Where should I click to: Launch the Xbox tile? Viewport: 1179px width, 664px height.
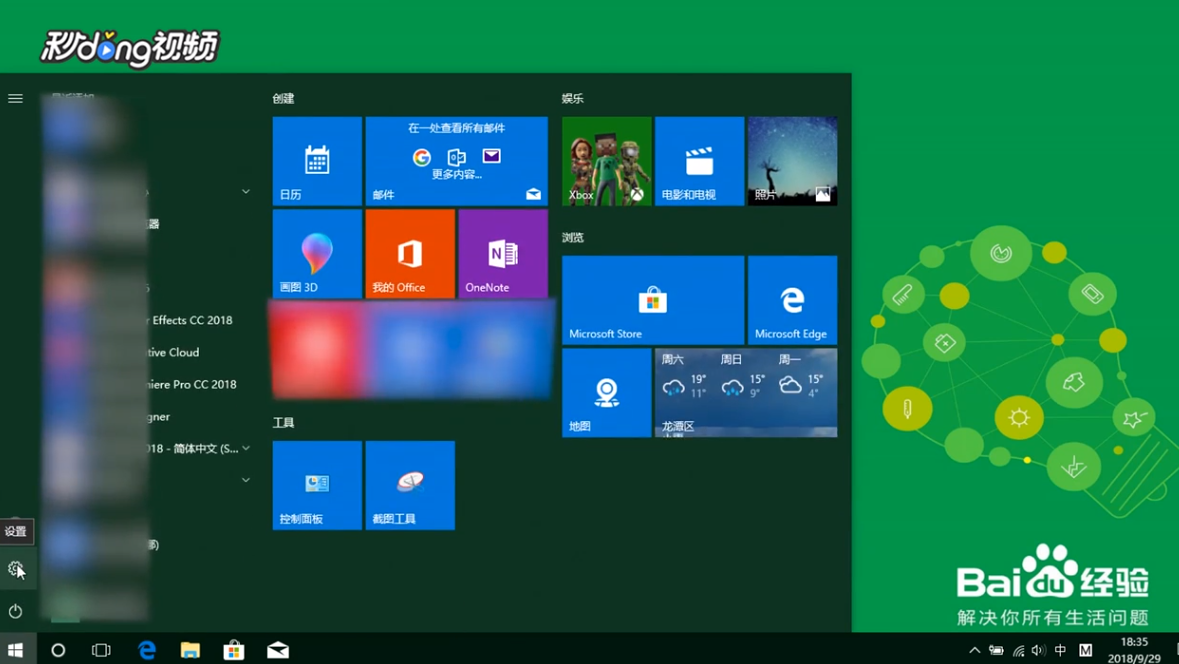[x=606, y=161]
